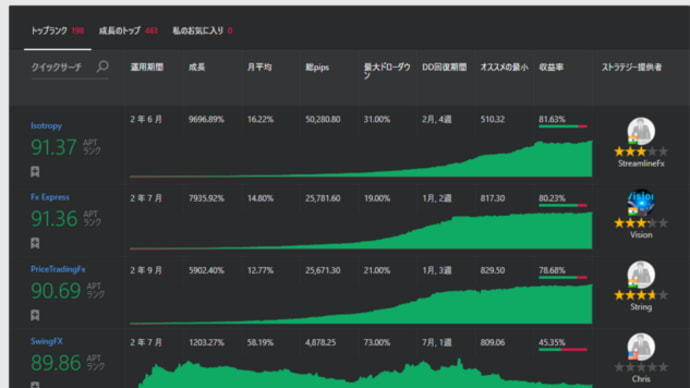Sort by 月平均 column header
This screenshot has width=690, height=388.
259,67
